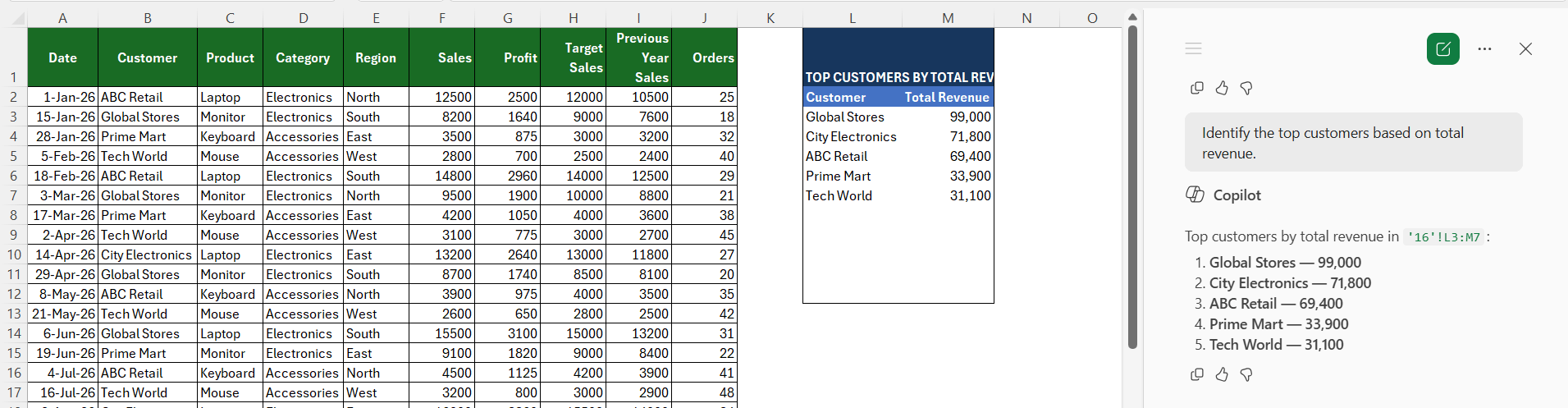Image resolution: width=1568 pixels, height=408 pixels.
Task: Click the Sales header cell
Action: 441,57
